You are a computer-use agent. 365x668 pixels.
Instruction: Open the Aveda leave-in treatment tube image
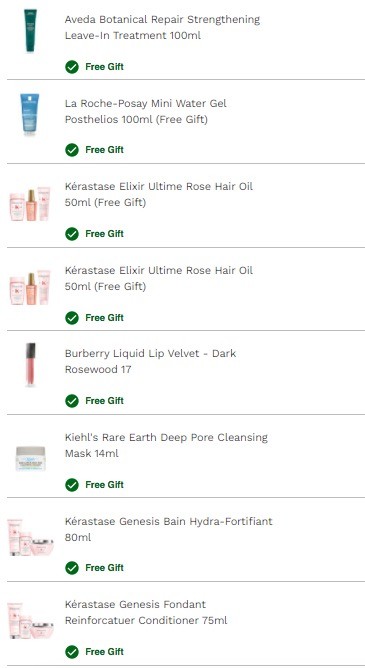30,31
